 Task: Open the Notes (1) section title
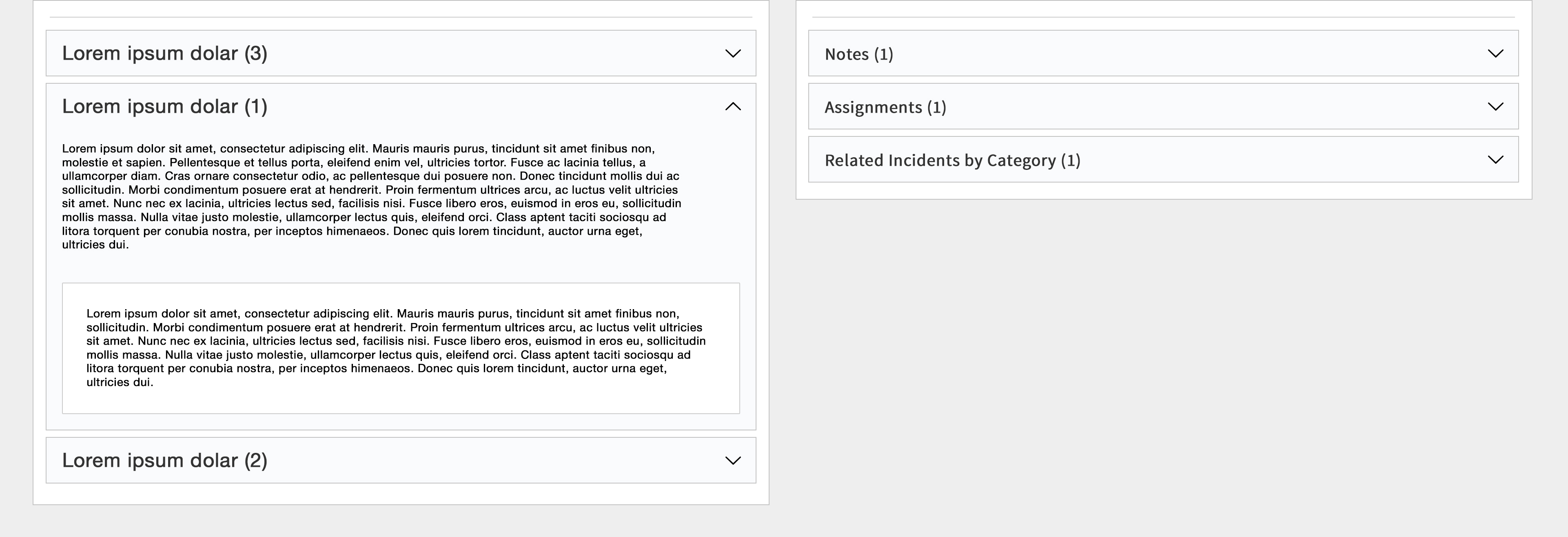click(x=858, y=54)
